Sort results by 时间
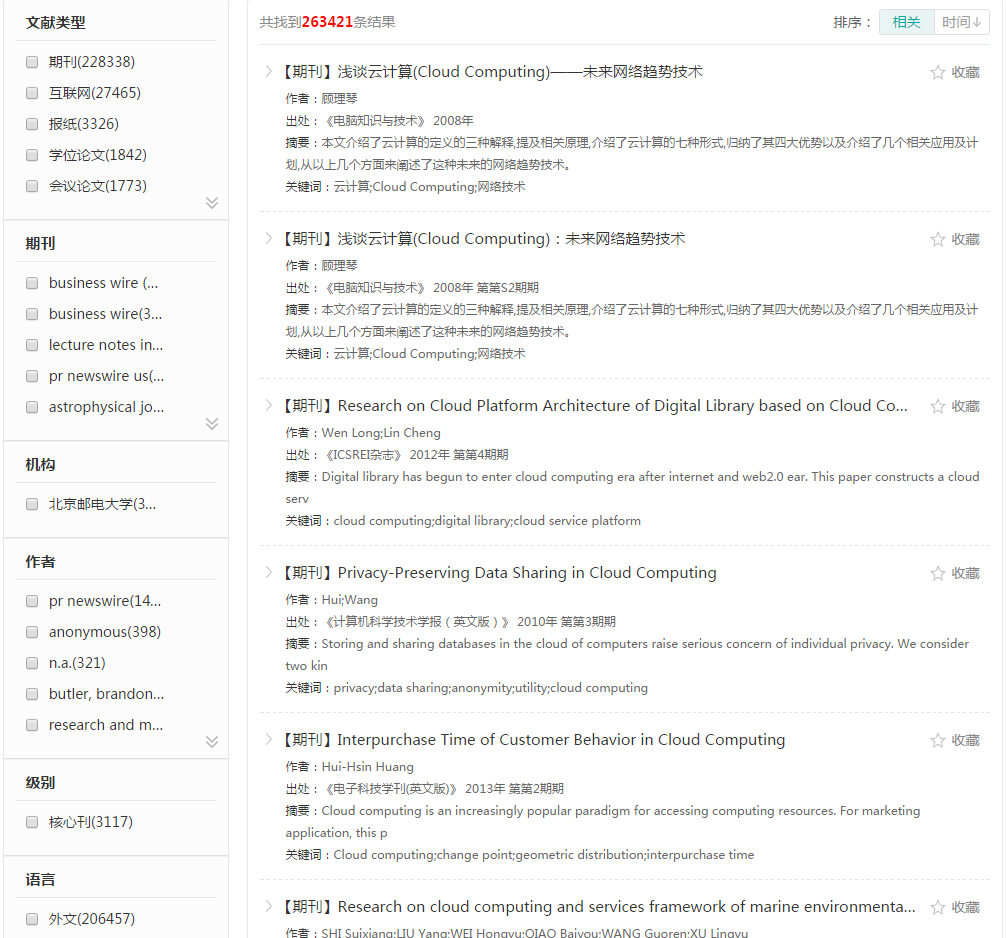 (x=961, y=22)
